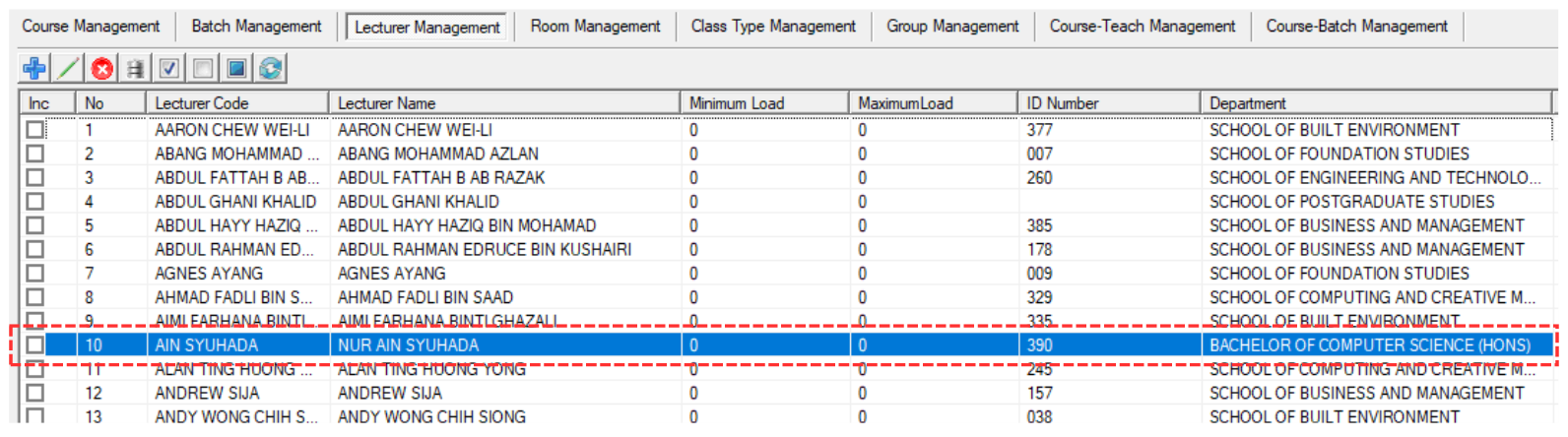Go to the Course-Batch Management tab

[x=1356, y=27]
